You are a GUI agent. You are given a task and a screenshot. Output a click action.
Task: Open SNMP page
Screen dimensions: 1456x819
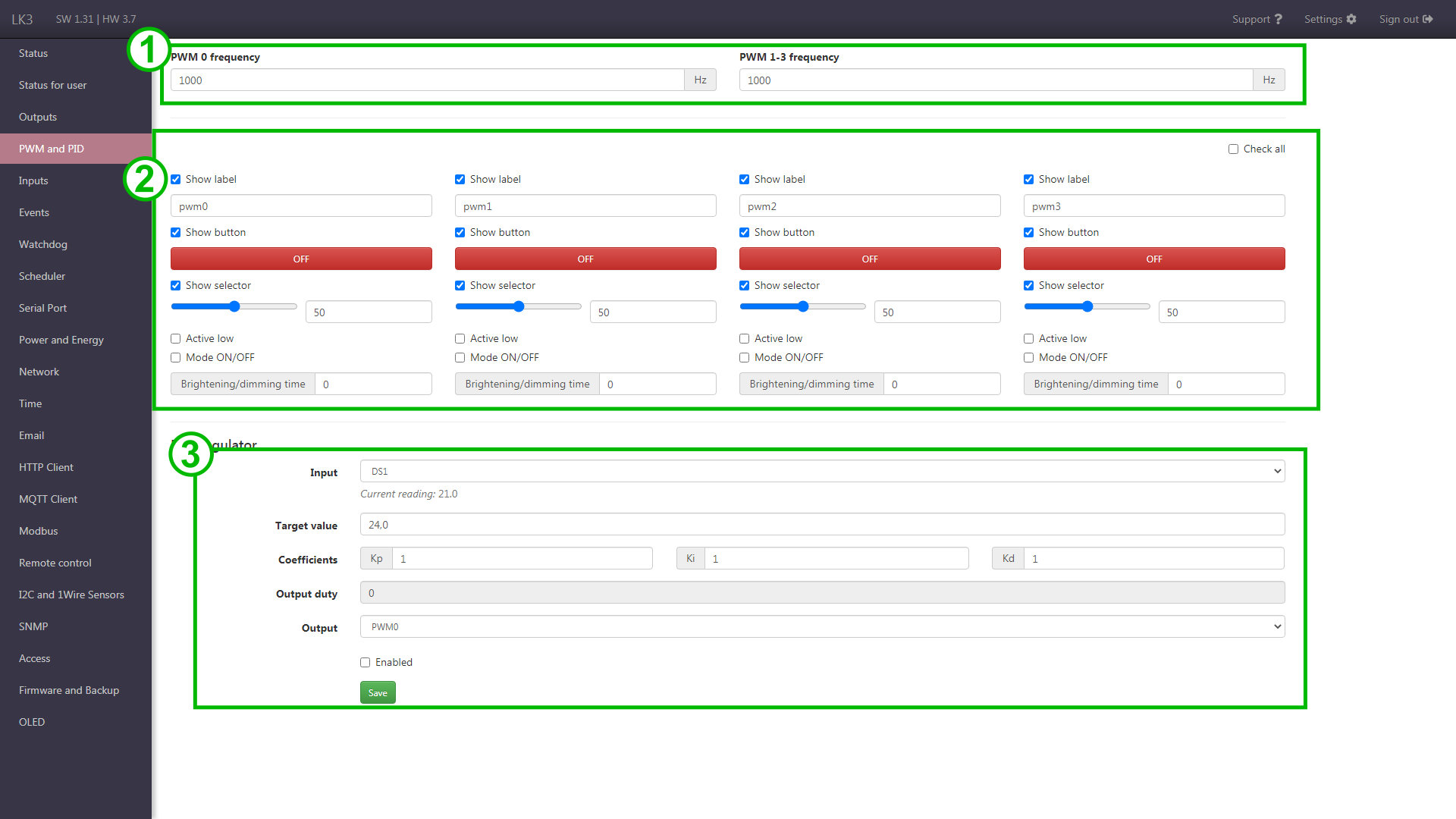[76, 626]
